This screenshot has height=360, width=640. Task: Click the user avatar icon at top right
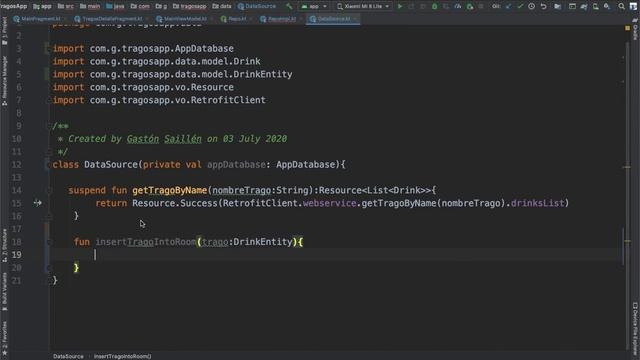coord(633,6)
